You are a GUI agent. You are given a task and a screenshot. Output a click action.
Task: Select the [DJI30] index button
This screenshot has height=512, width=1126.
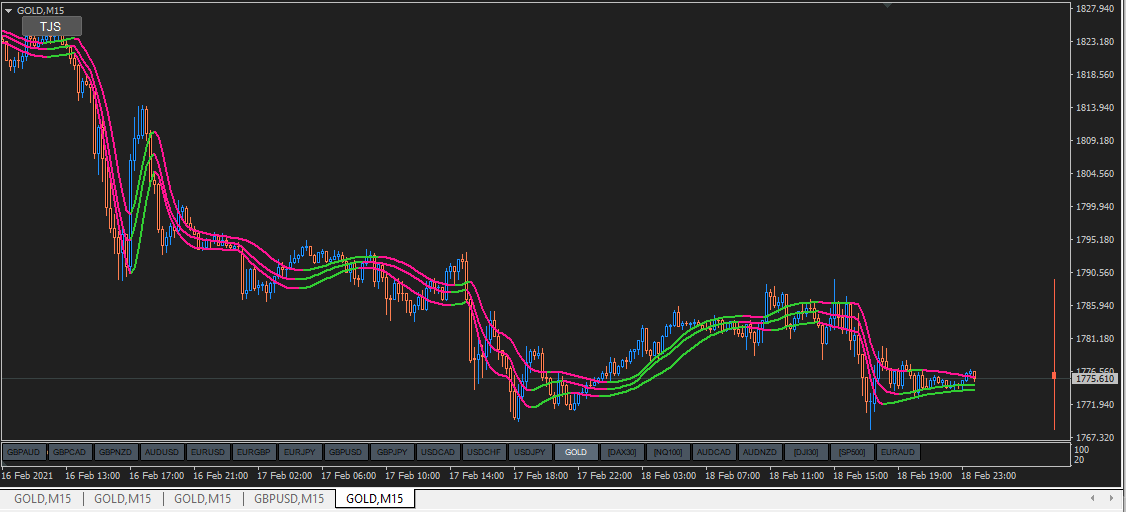806,452
